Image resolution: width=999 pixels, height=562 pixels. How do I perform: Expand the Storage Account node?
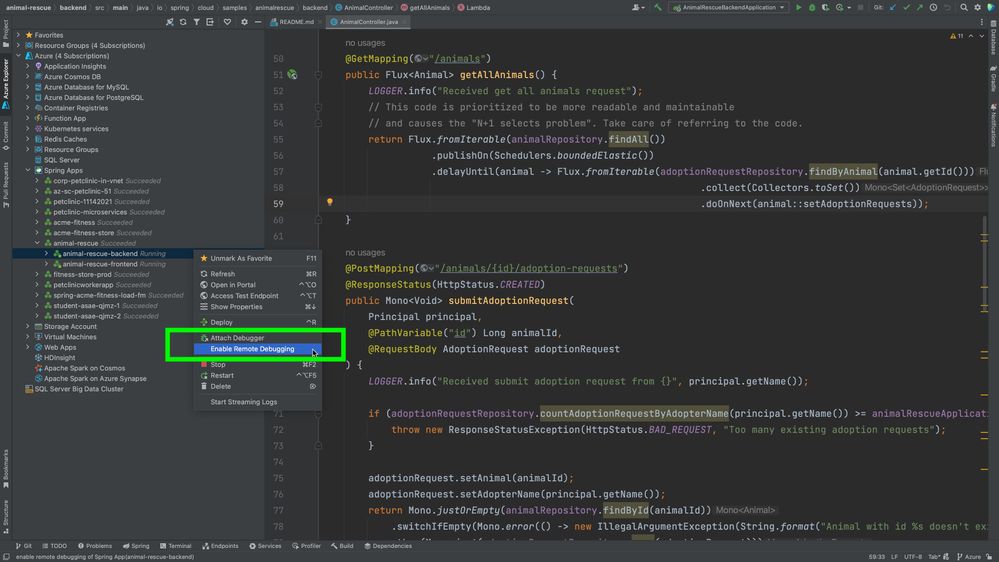coord(28,326)
